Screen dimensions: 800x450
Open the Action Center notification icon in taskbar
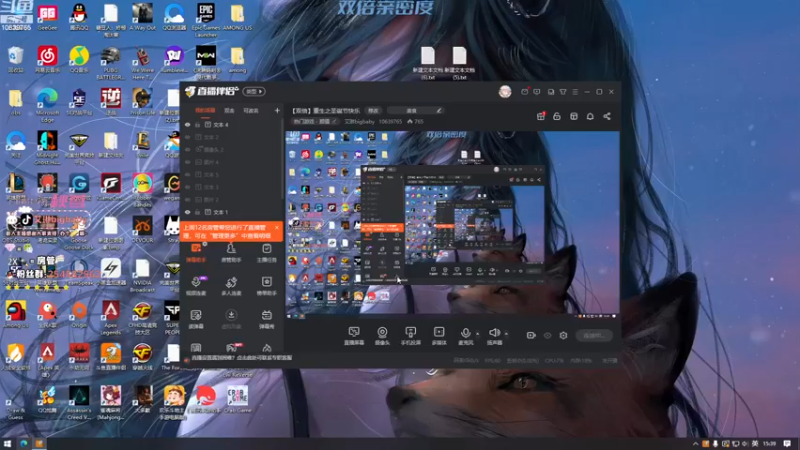pyautogui.click(x=787, y=443)
